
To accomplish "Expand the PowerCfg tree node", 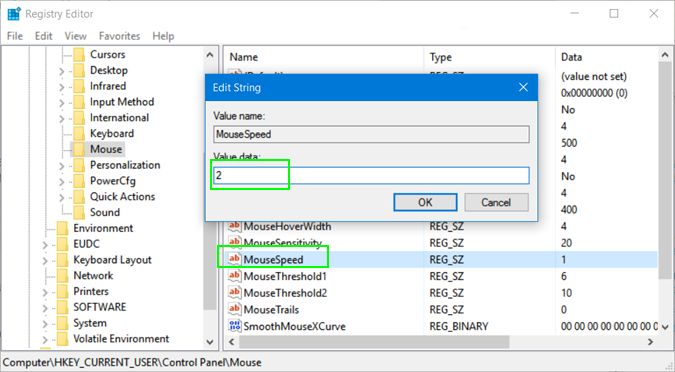I will pos(62,182).
